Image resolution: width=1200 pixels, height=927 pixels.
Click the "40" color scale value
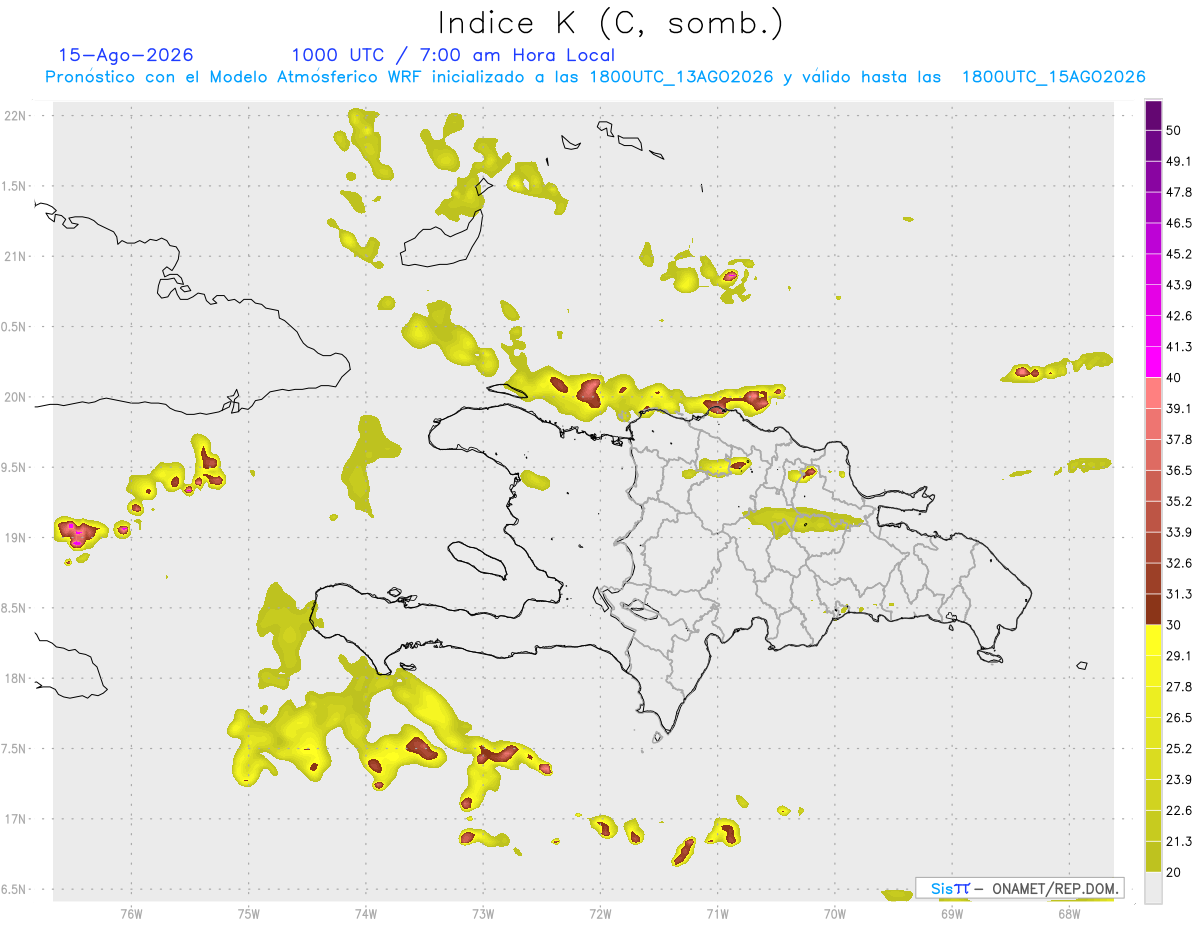point(1174,378)
